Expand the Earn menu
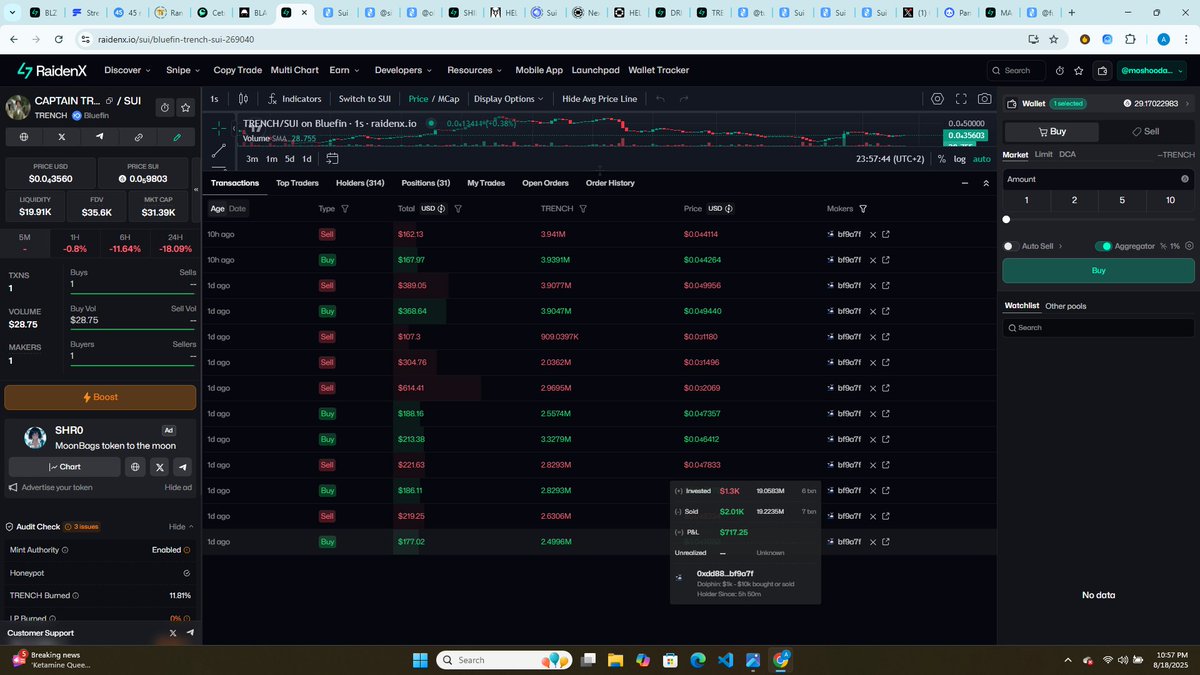The height and width of the screenshot is (675, 1200). point(344,70)
